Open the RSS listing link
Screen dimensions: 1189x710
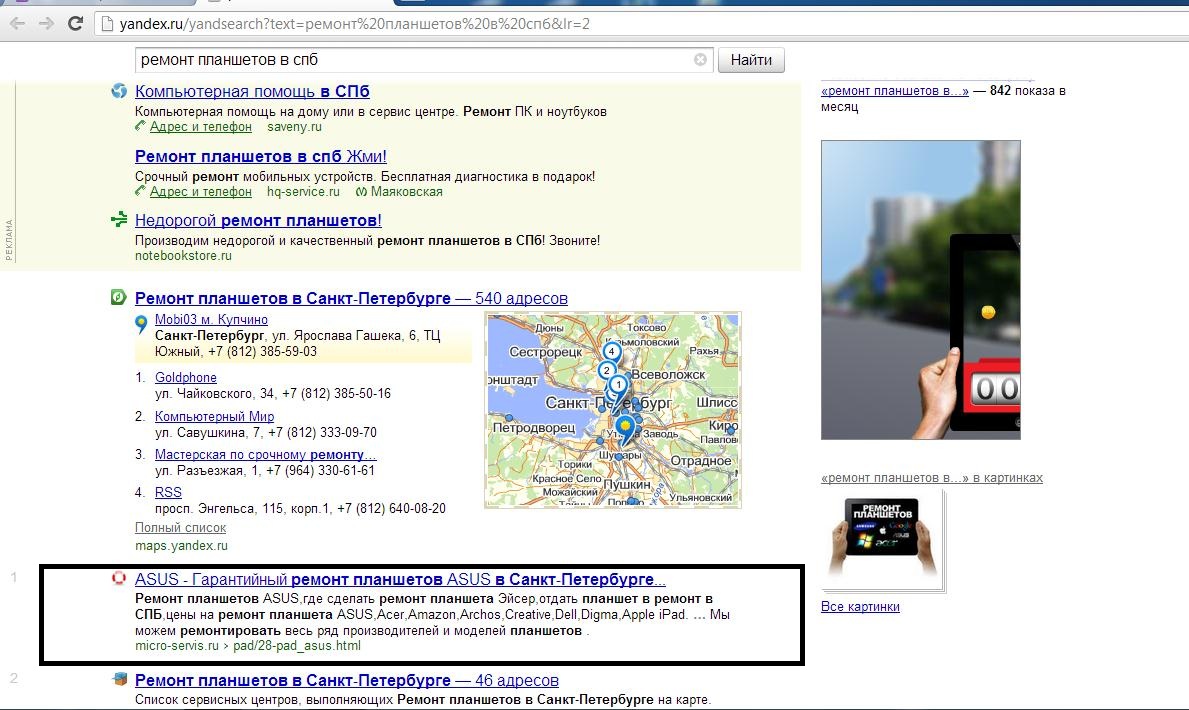168,492
